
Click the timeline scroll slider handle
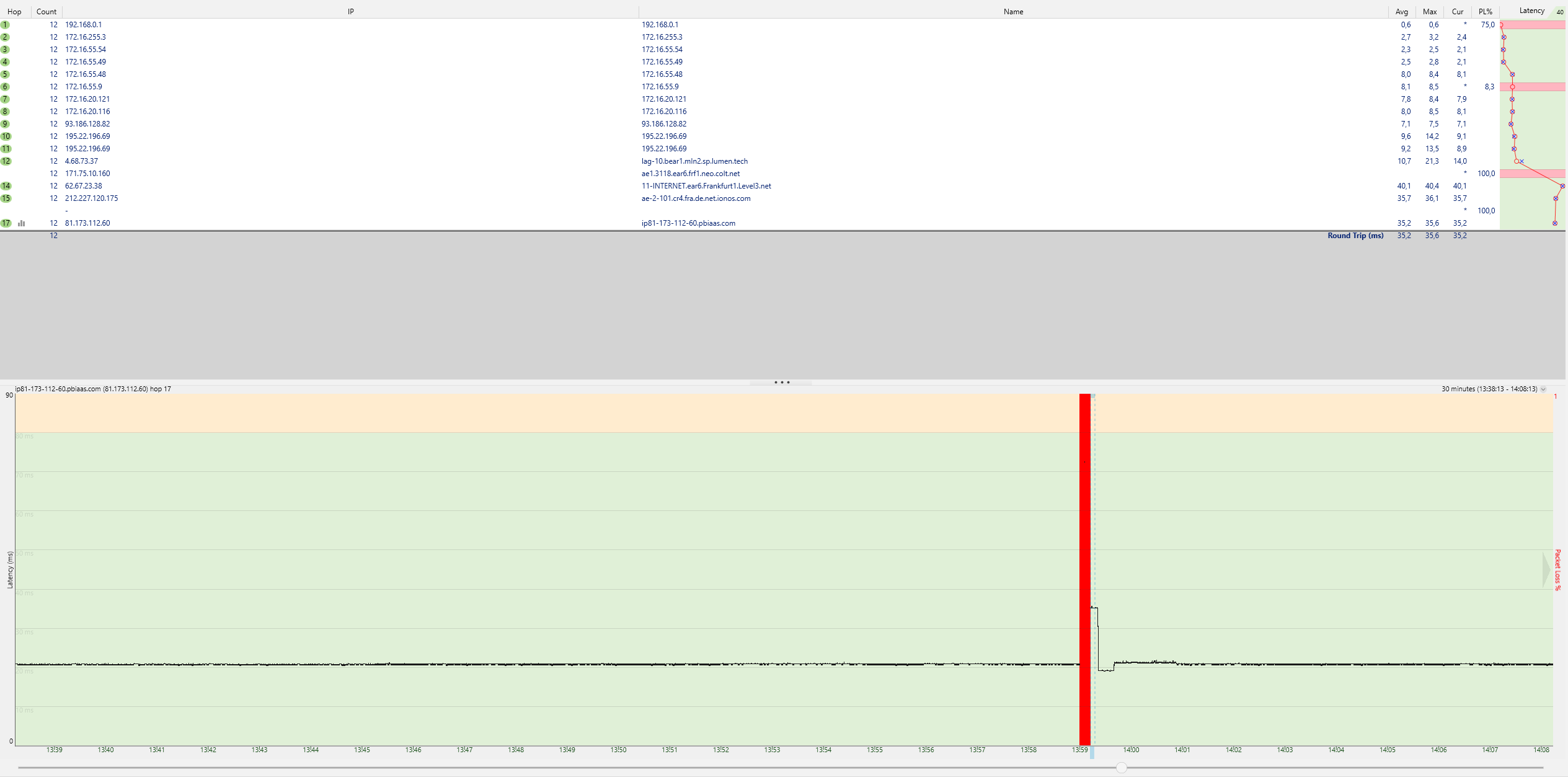(1121, 768)
